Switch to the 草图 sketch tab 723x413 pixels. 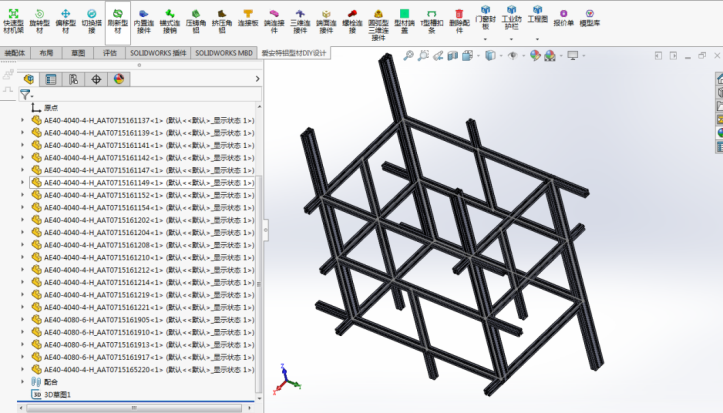[78, 53]
